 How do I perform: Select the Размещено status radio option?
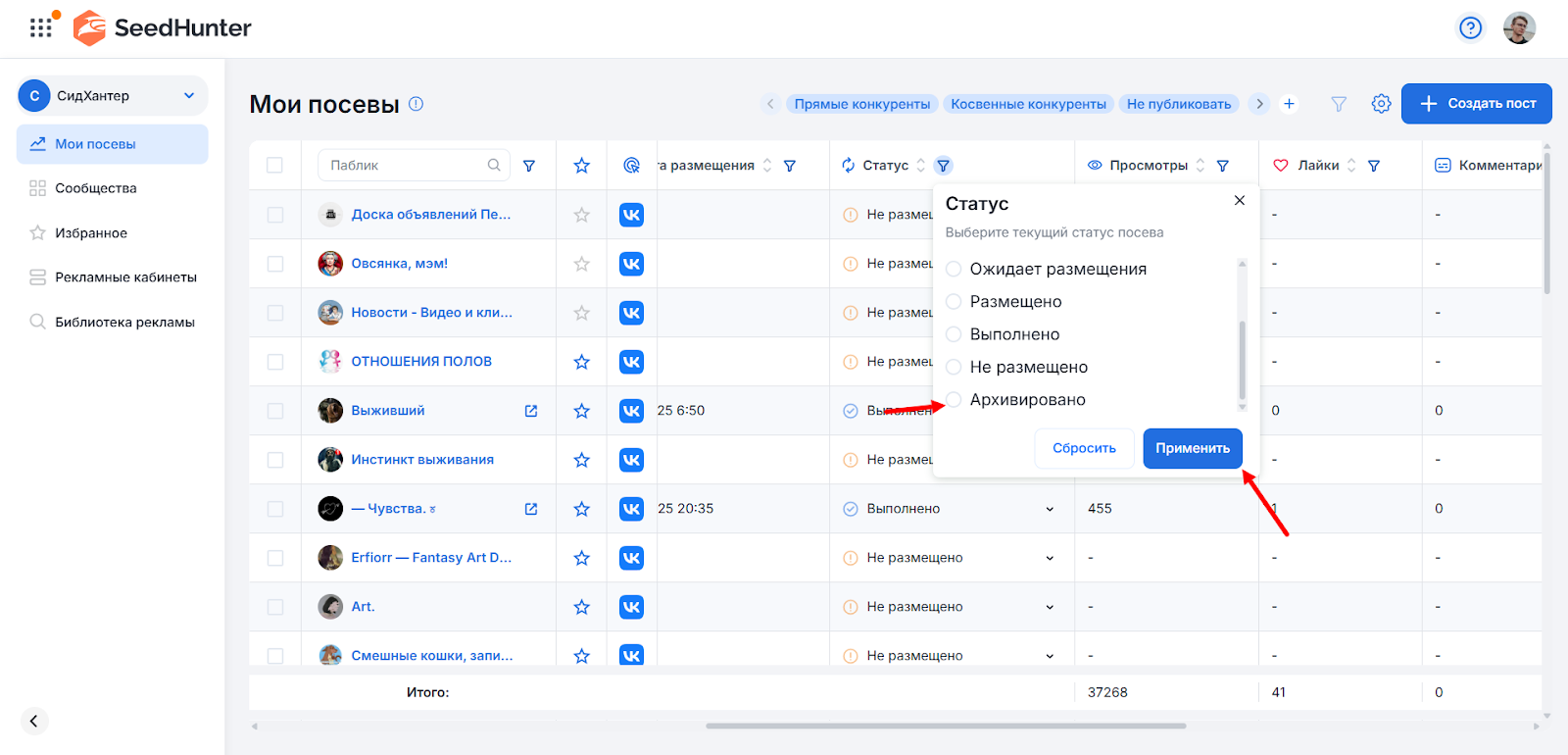[954, 302]
